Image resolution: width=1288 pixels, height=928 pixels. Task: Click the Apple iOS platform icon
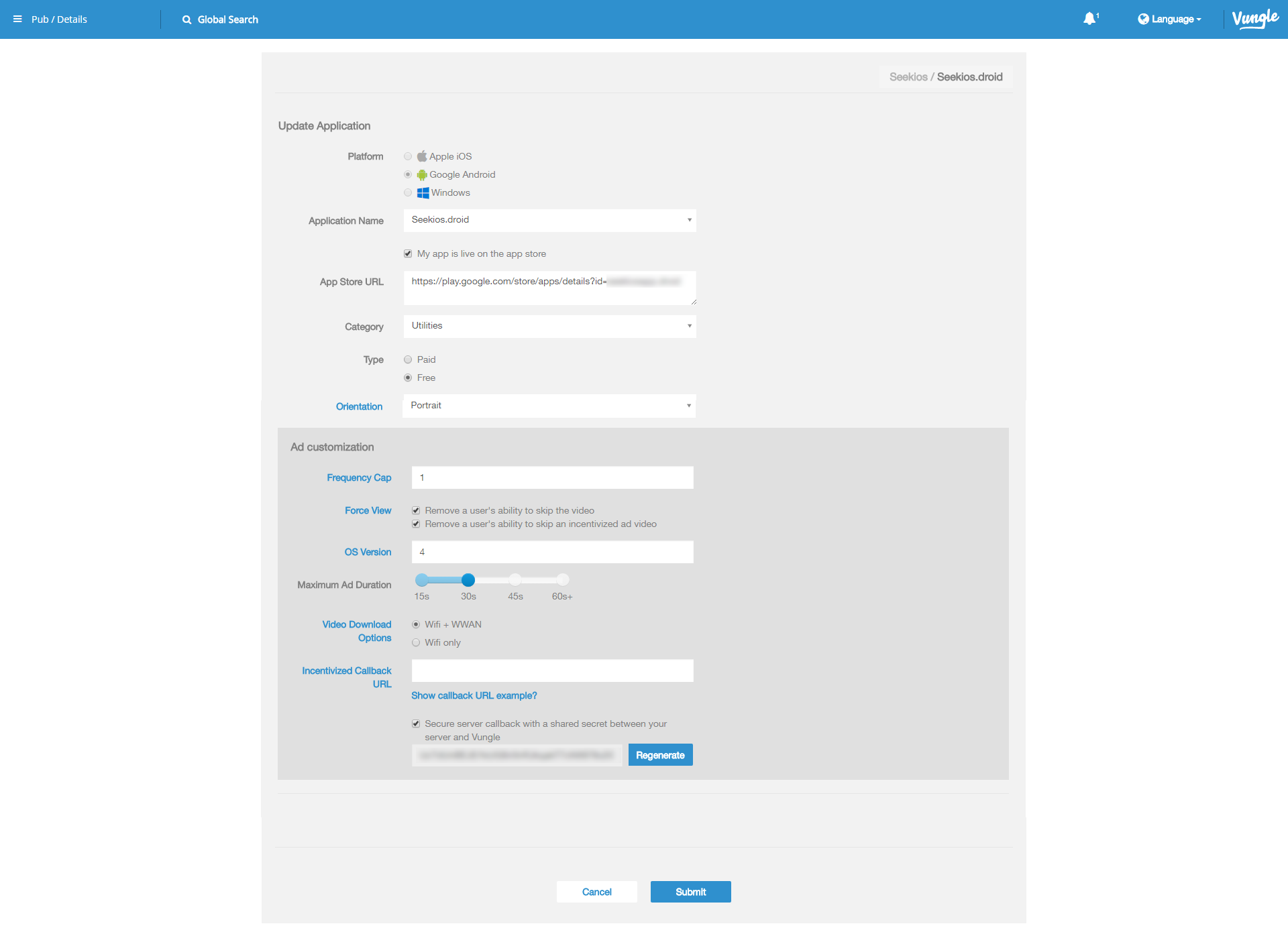pos(422,156)
